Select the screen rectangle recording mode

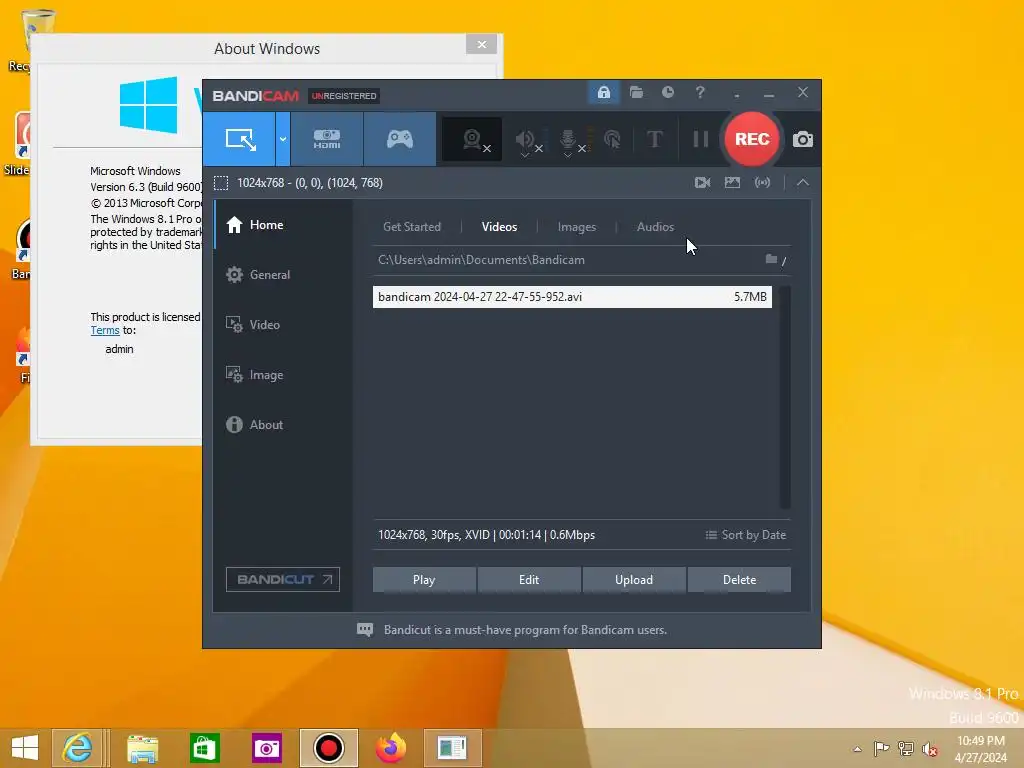(x=240, y=139)
